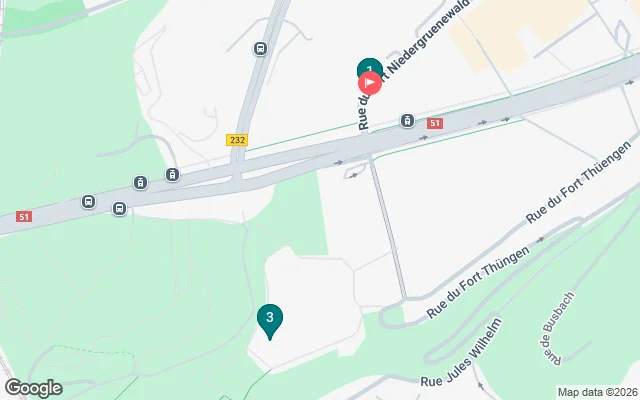Click the bus stop icon on road 232
The height and width of the screenshot is (400, 640).
pyautogui.click(x=260, y=49)
